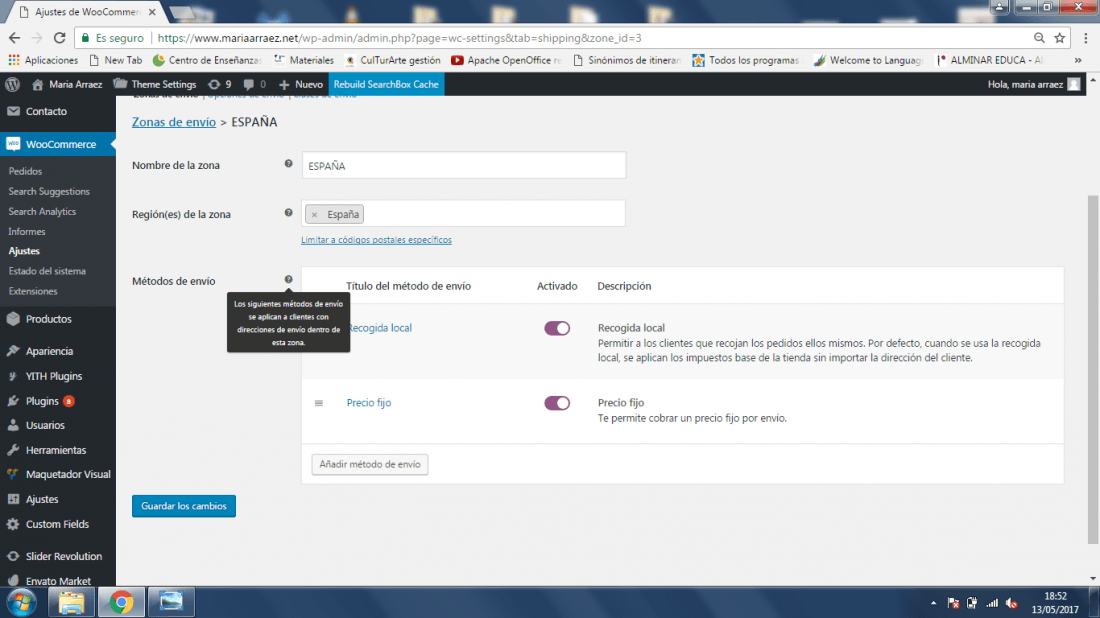The width and height of the screenshot is (1100, 618).
Task: Open YITH Plugins icon in sidebar
Action: tap(13, 376)
